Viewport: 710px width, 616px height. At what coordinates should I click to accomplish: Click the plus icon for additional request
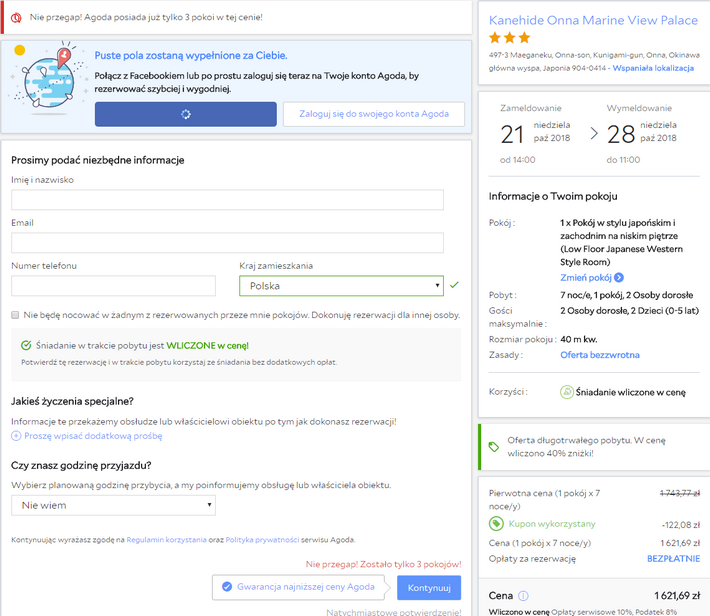(16, 436)
